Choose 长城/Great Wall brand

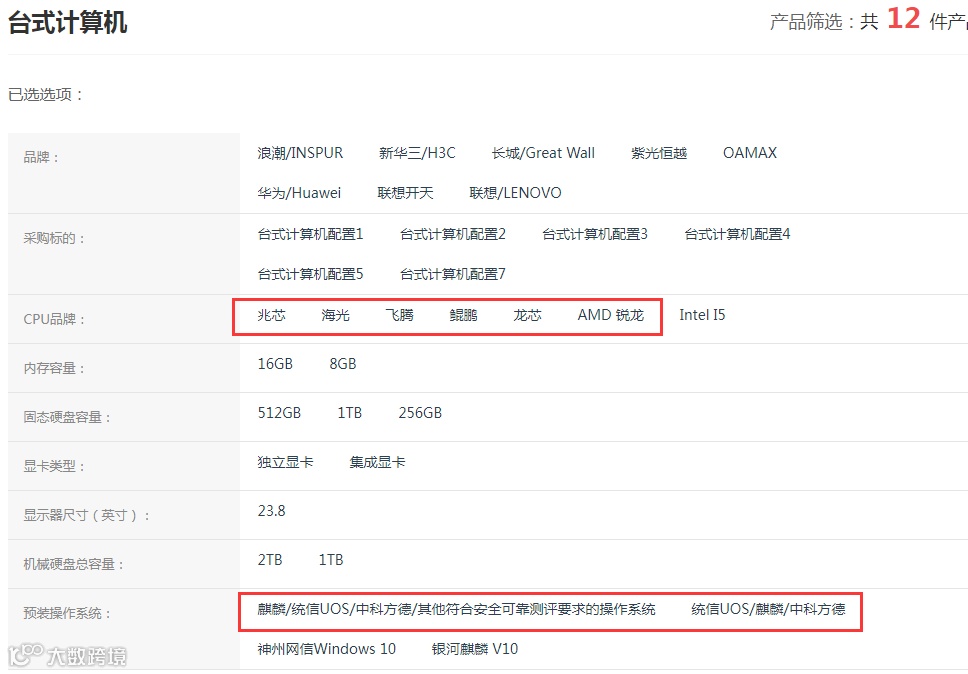(x=543, y=153)
